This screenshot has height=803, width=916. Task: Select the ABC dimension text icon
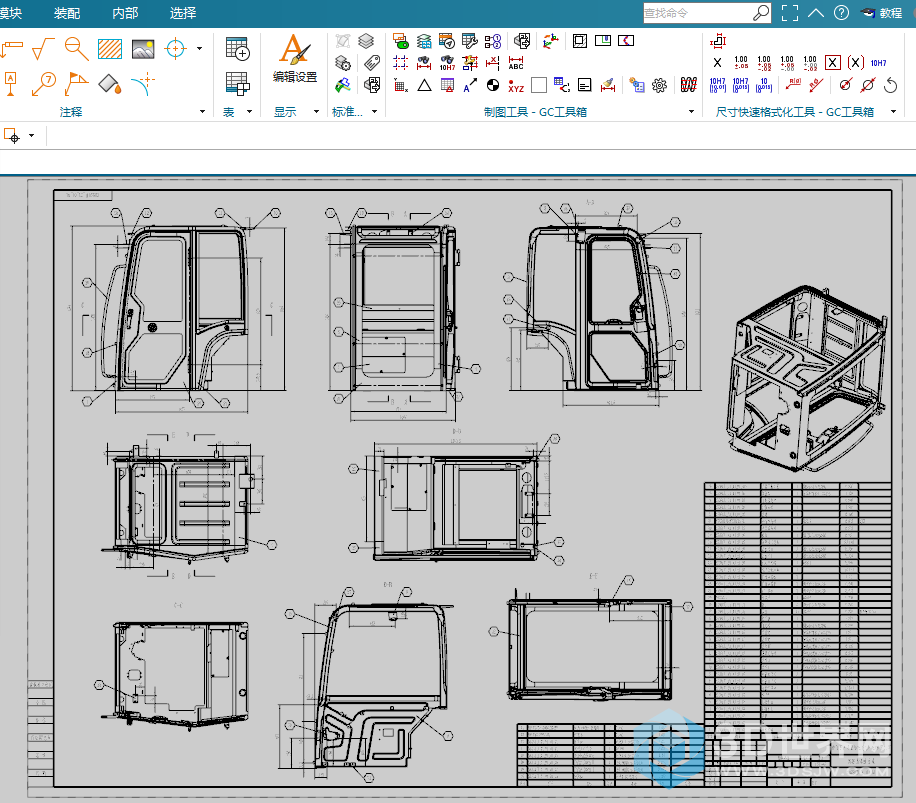click(516, 62)
